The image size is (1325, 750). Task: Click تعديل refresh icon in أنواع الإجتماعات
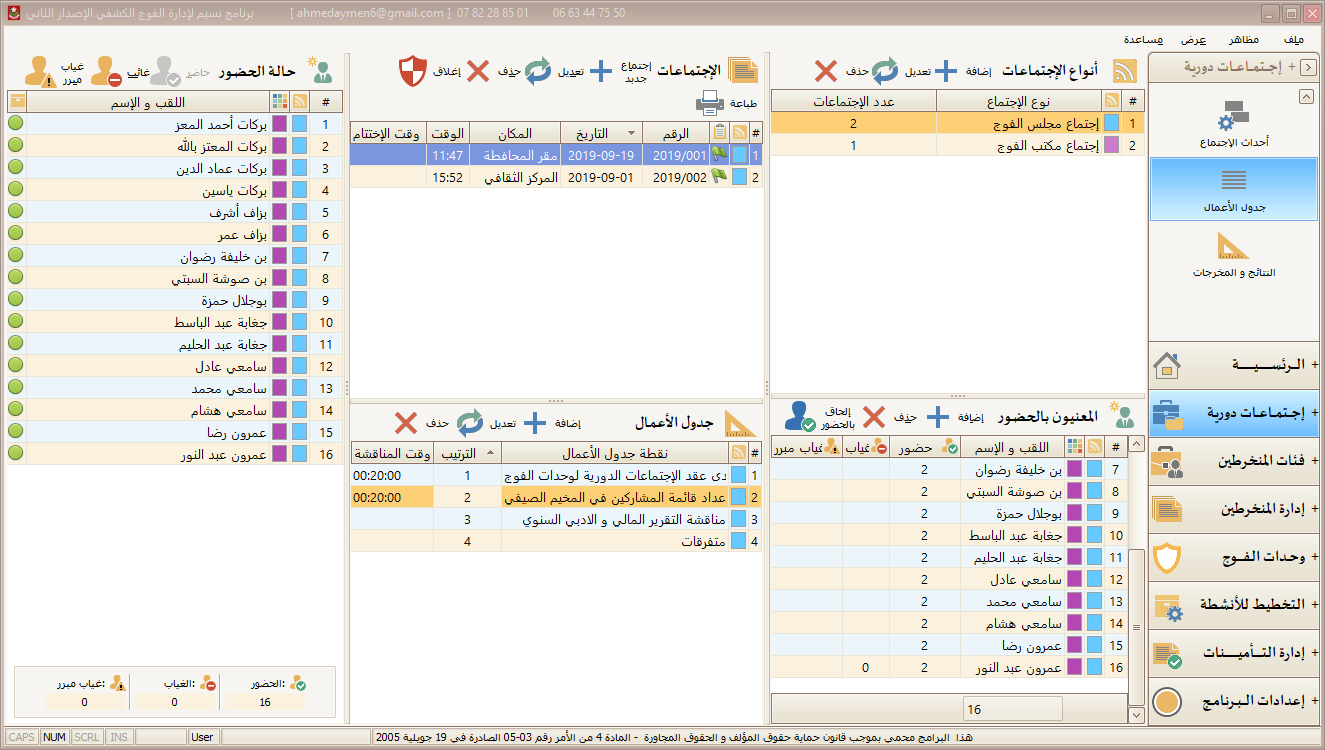click(x=886, y=72)
